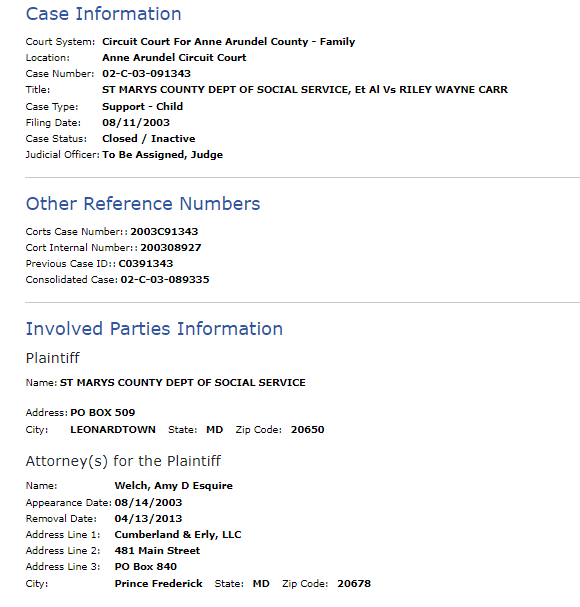580x607 pixels.
Task: Click attorney city Prince Frederick
Action: (158, 584)
